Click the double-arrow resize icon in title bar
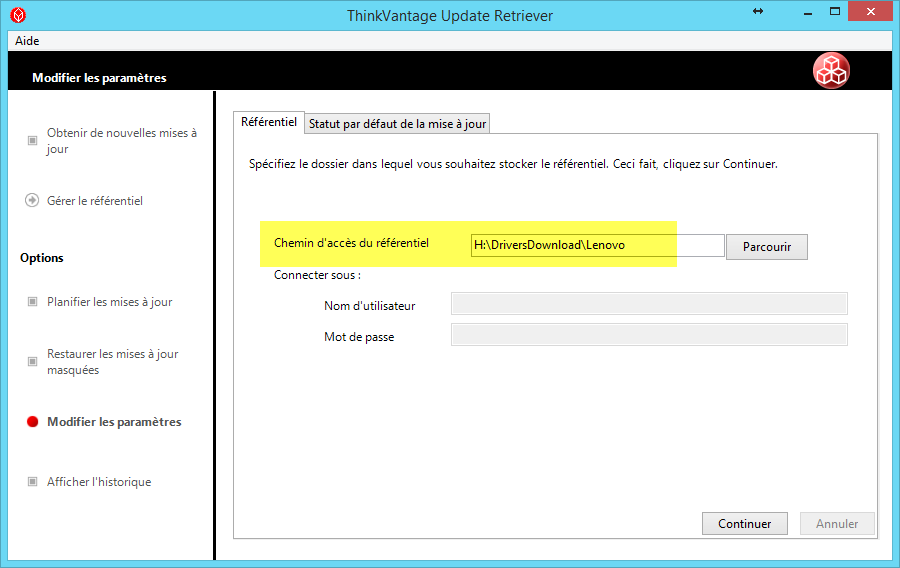This screenshot has width=900, height=568. pos(758,11)
